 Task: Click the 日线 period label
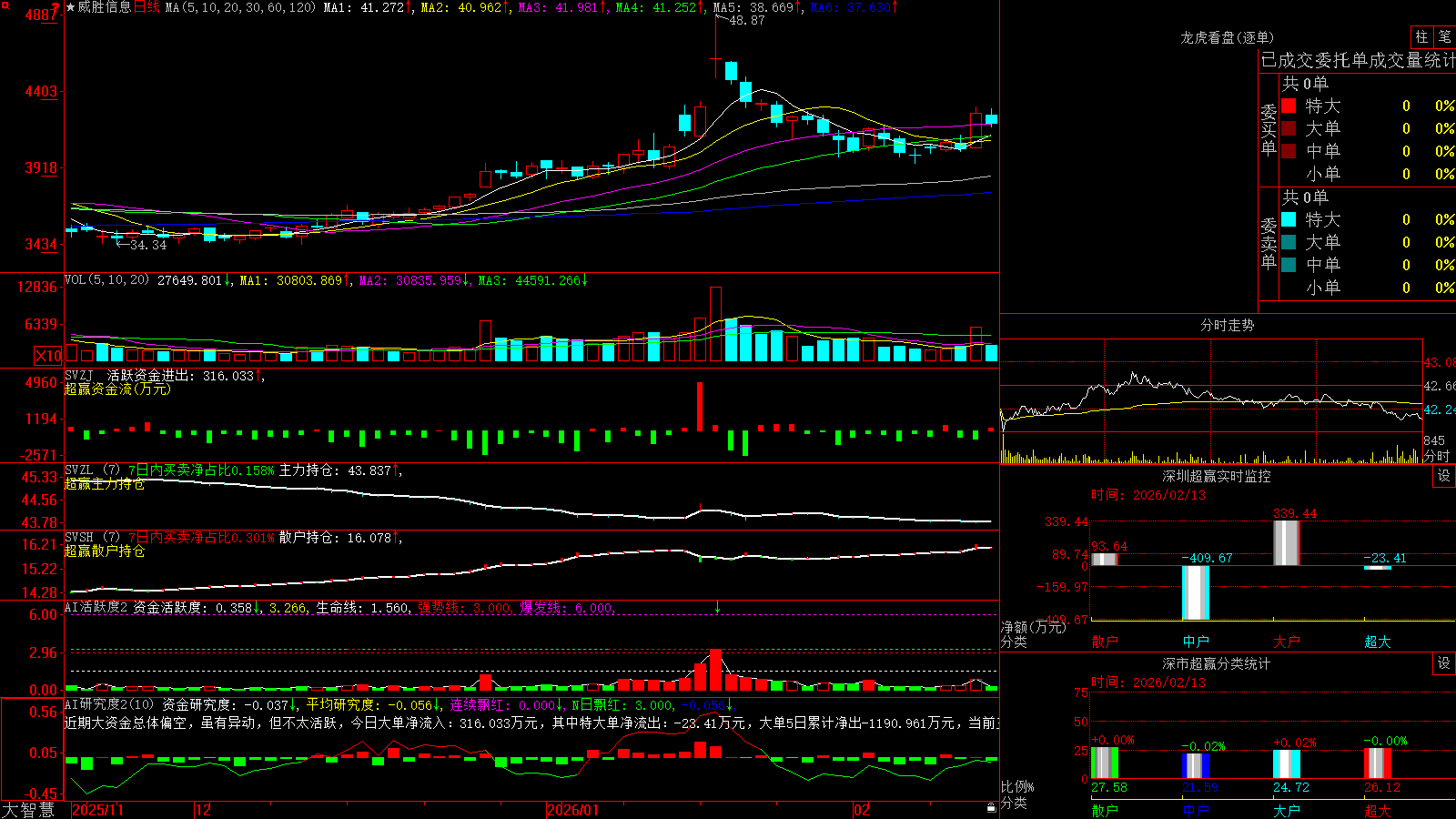pyautogui.click(x=147, y=7)
